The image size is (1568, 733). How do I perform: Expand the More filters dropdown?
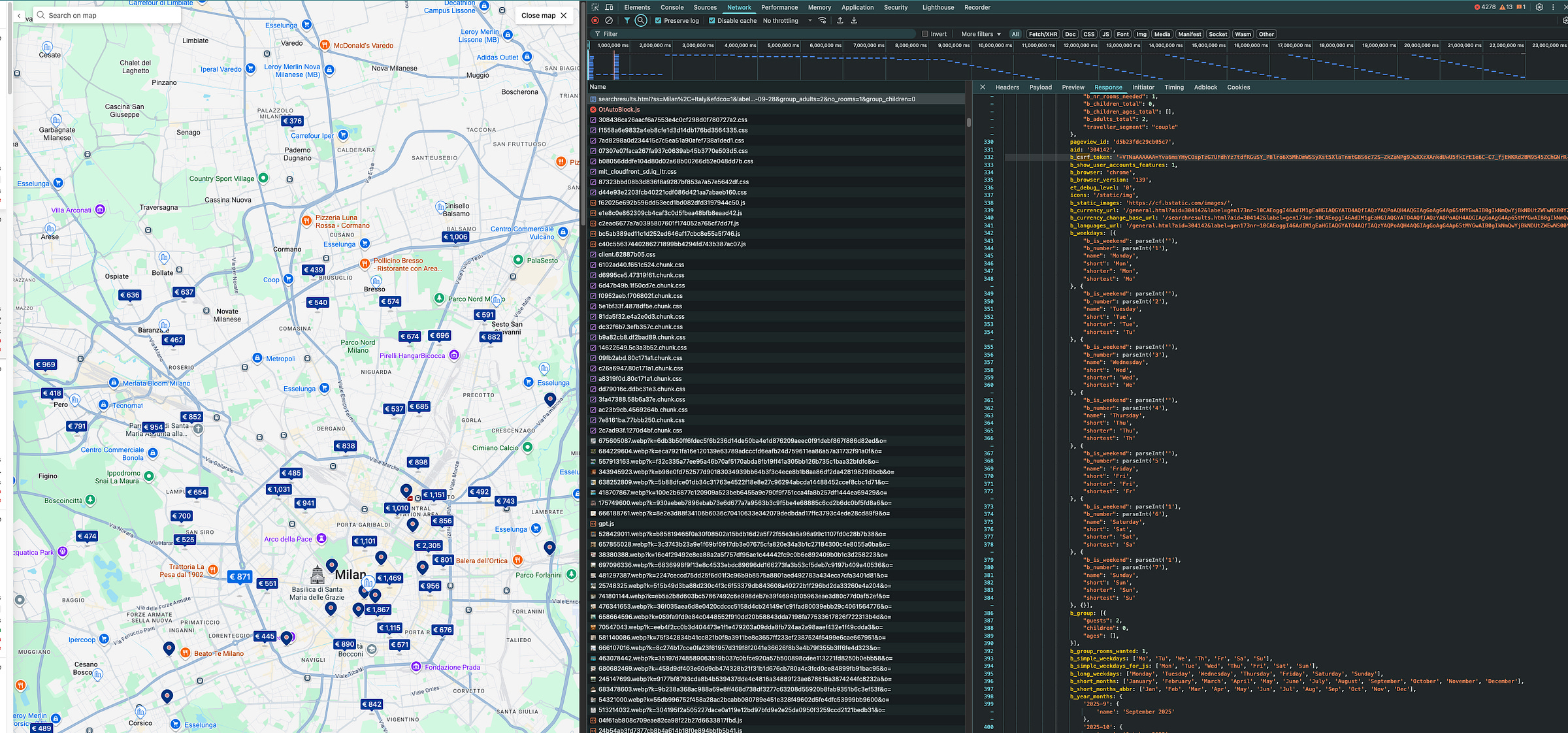point(980,34)
